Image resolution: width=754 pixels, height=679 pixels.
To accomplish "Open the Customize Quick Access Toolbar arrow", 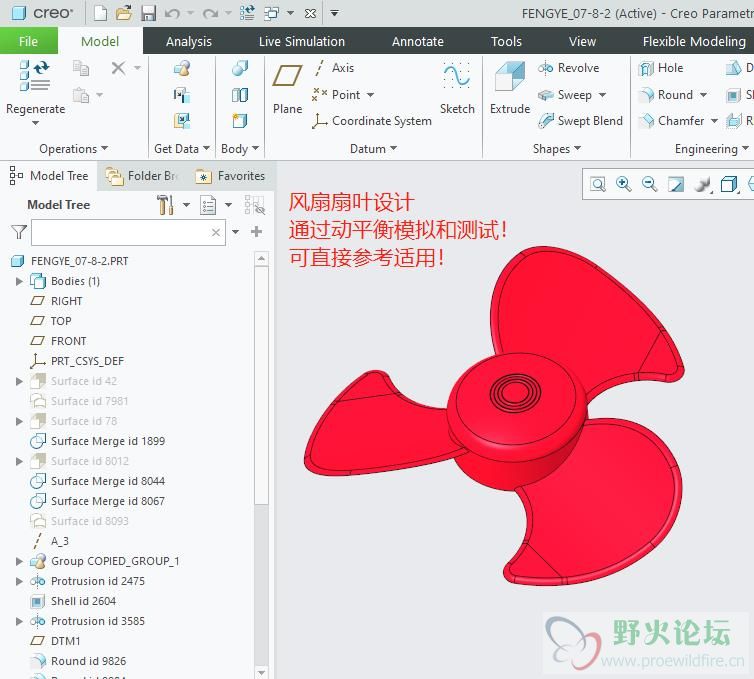I will (x=334, y=13).
